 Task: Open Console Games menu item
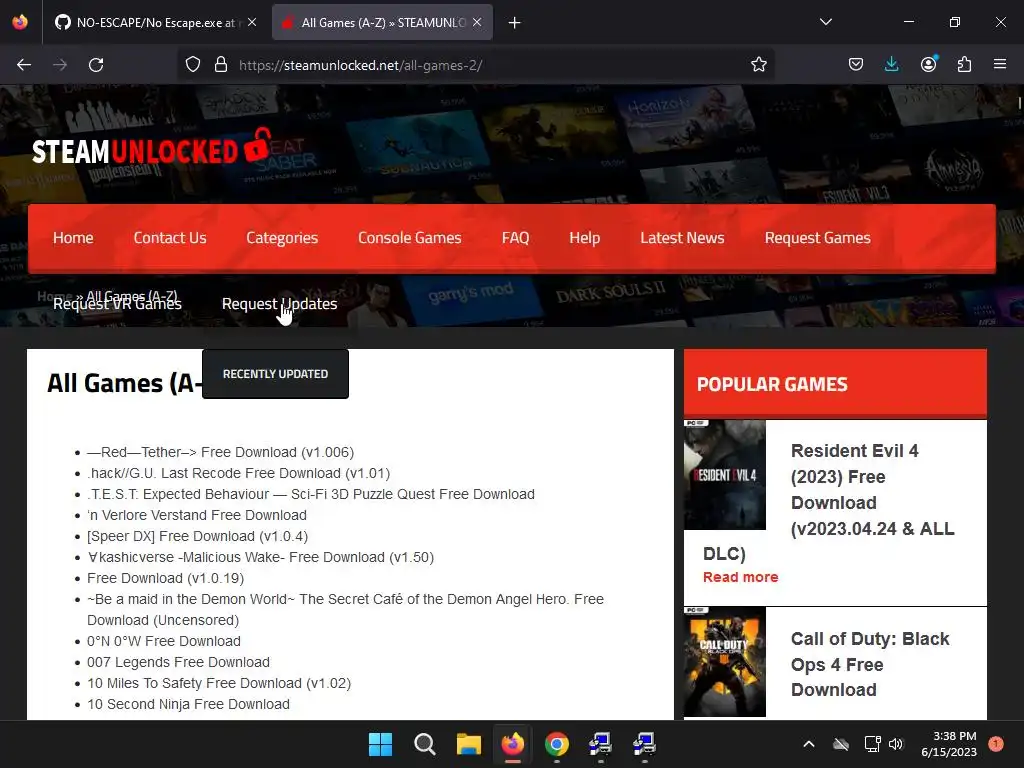[409, 238]
